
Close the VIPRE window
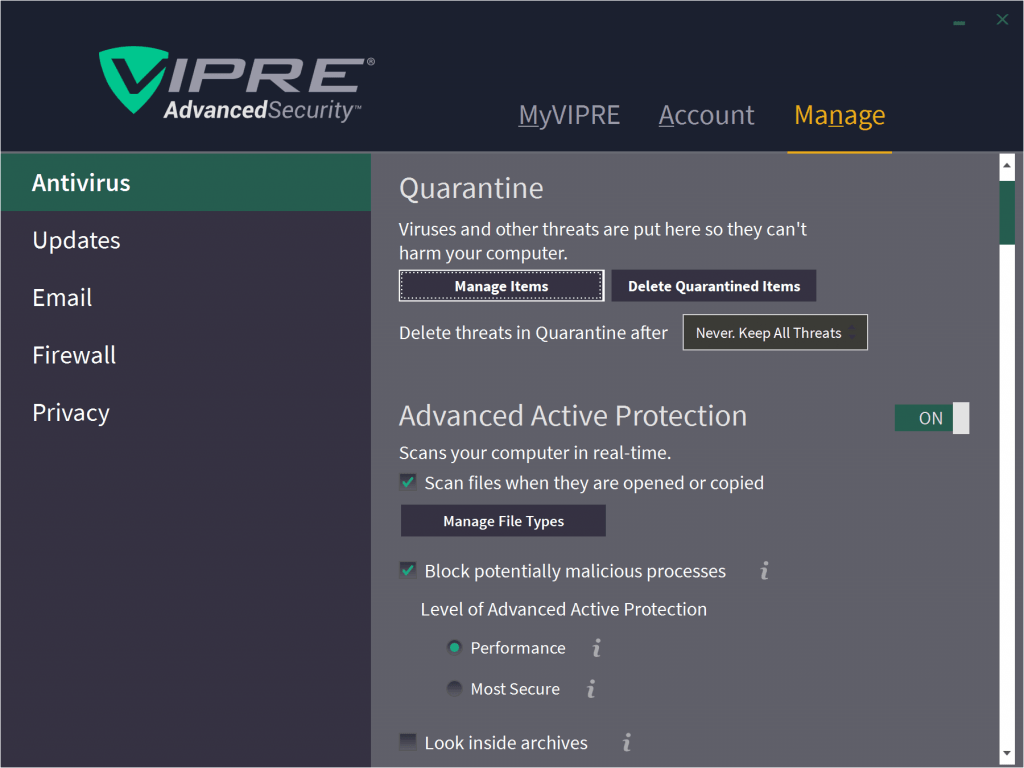click(x=1002, y=20)
